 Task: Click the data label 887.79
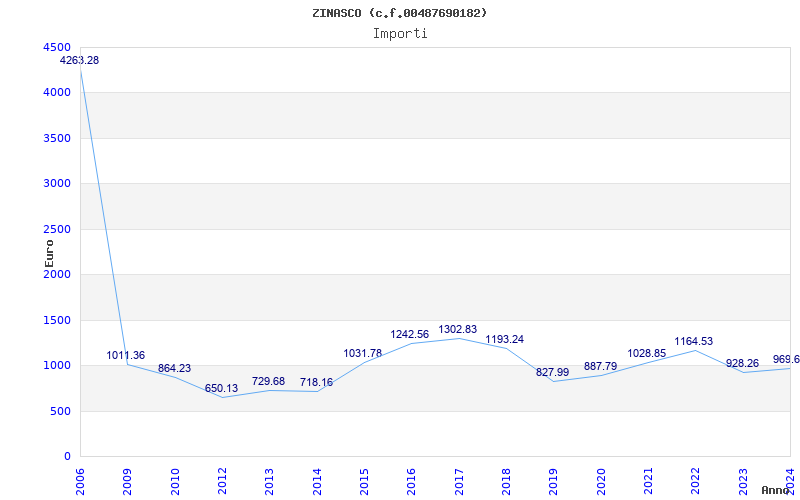600,366
